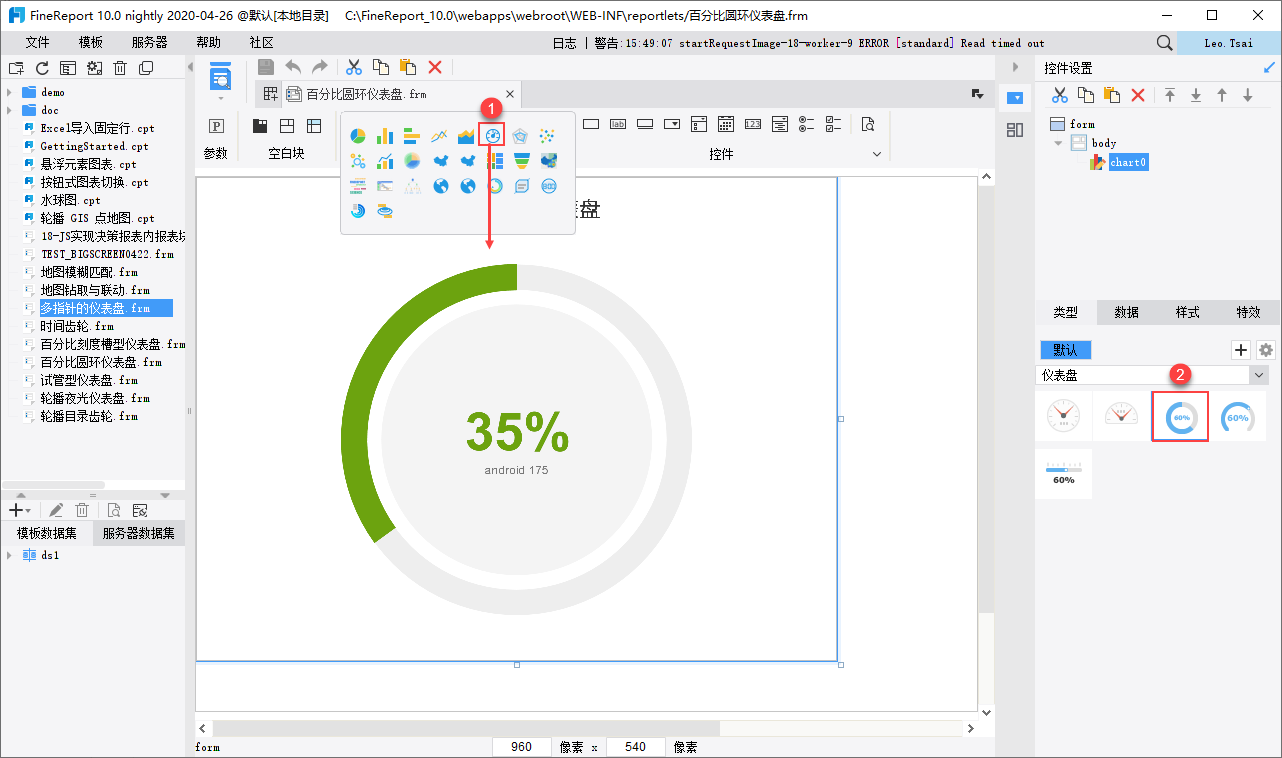Switch to the 样式 tab
Viewport: 1282px width, 758px height.
point(1187,312)
